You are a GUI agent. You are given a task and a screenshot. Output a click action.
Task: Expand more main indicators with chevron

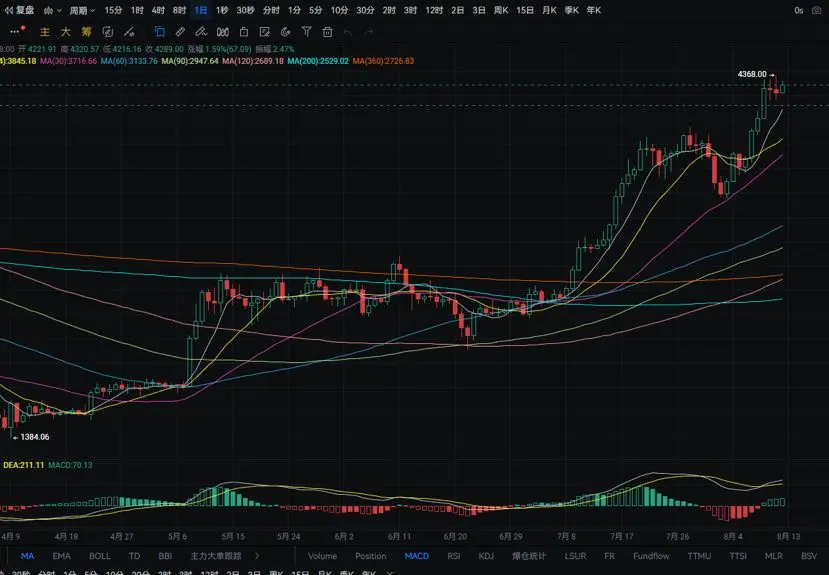tap(257, 556)
